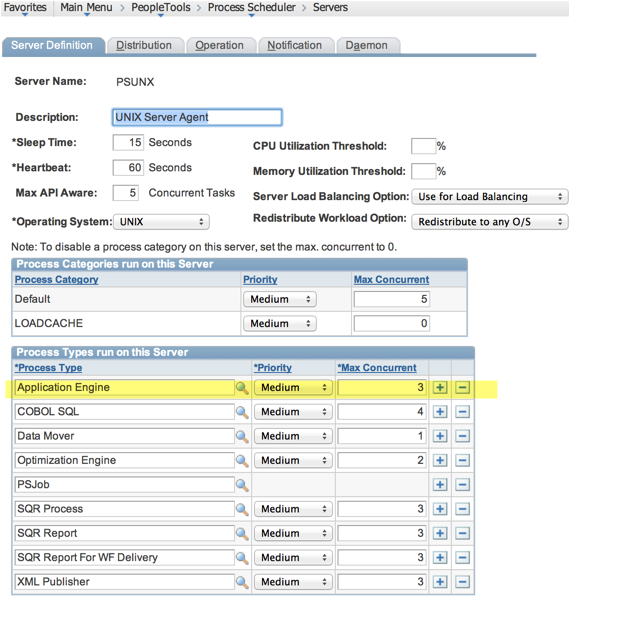Click the Description input field
This screenshot has height=619, width=641.
[197, 117]
